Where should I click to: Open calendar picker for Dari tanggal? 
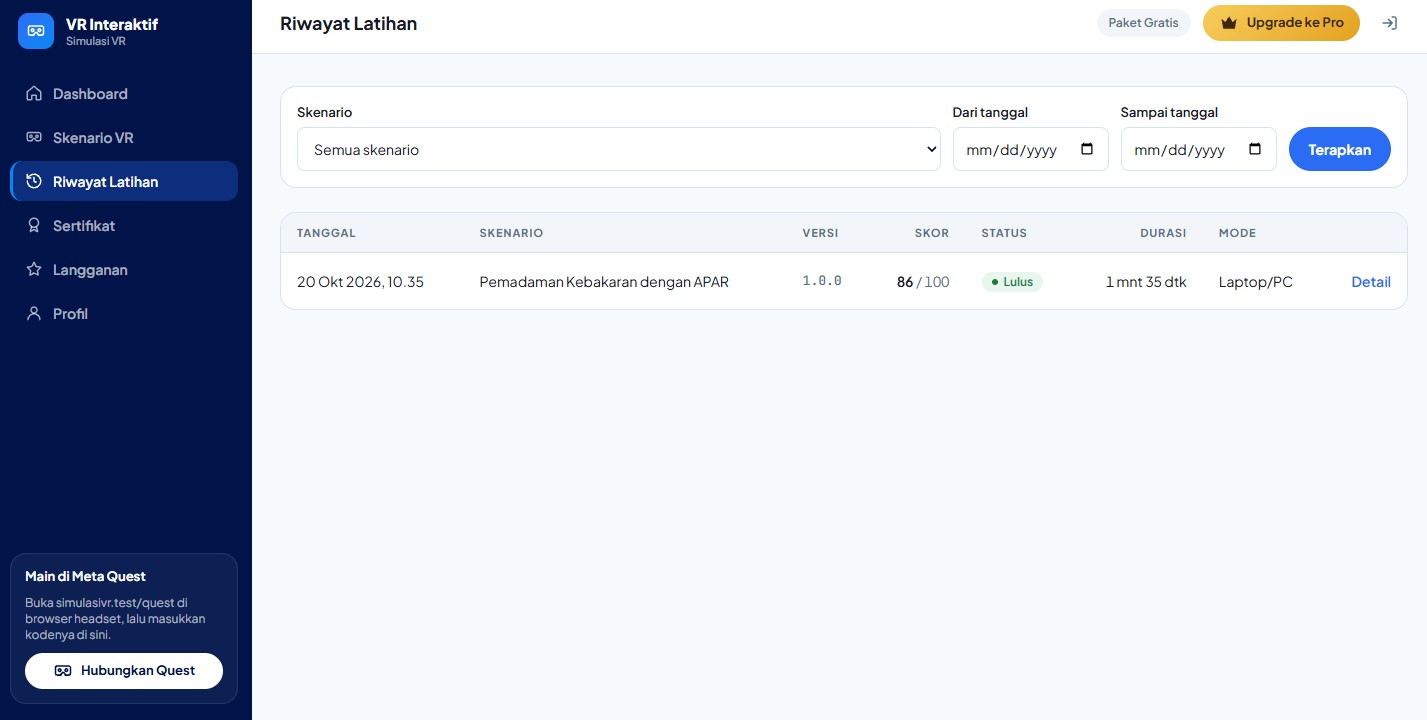[1088, 150]
